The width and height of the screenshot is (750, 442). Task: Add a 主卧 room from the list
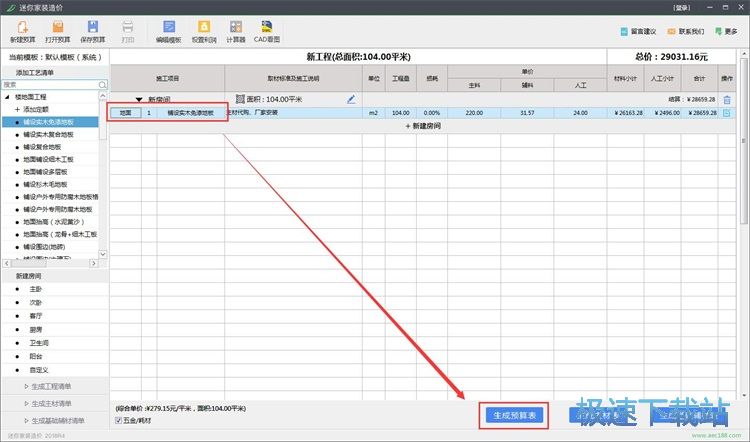coord(35,289)
